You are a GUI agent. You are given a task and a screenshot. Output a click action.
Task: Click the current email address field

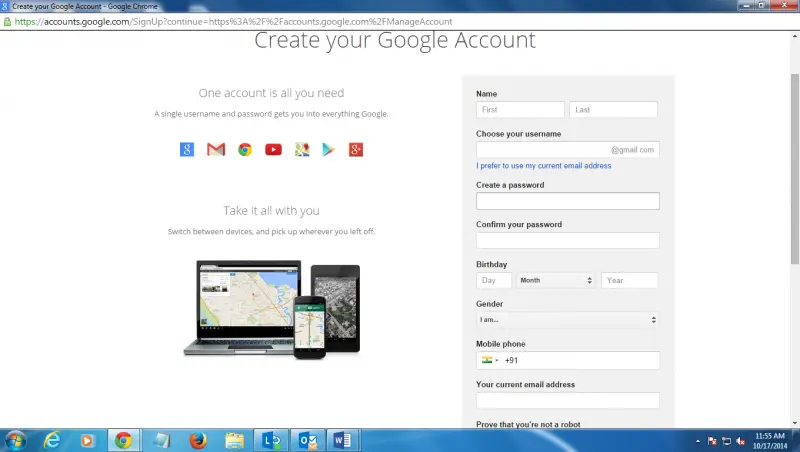(x=567, y=400)
